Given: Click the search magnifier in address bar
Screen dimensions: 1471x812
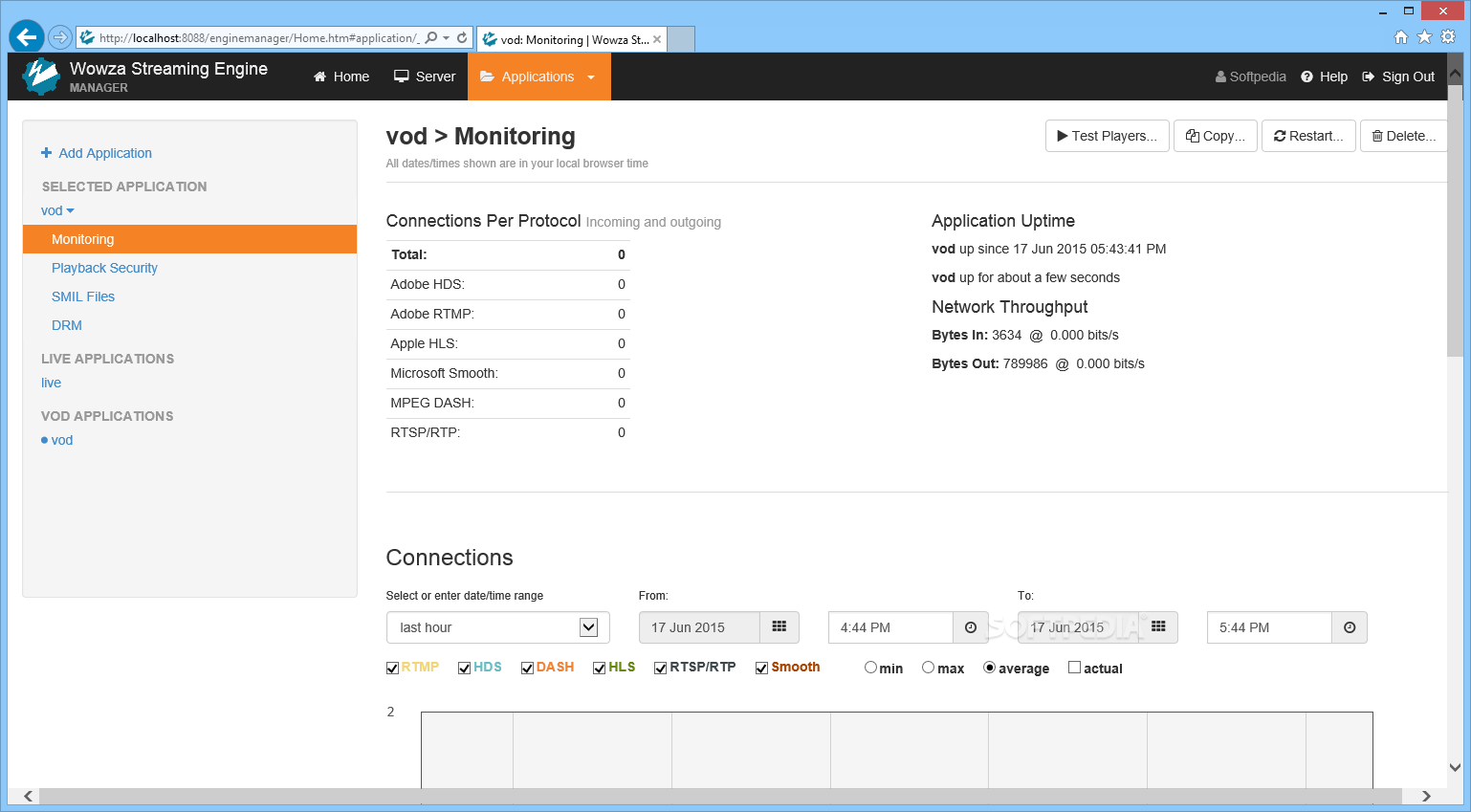Looking at the screenshot, I should click(x=431, y=38).
